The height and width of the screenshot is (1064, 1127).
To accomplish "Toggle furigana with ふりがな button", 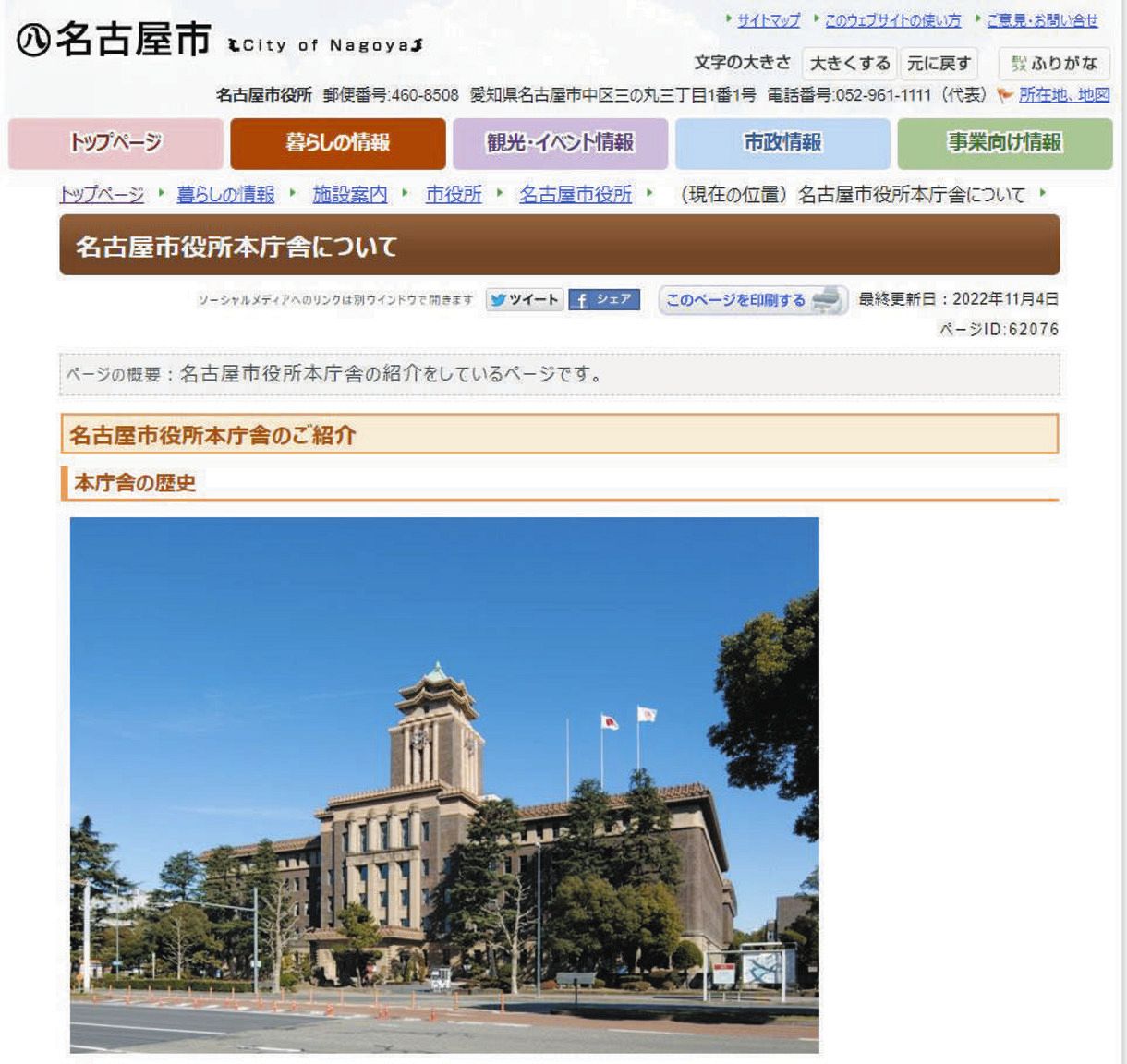I will point(1054,64).
